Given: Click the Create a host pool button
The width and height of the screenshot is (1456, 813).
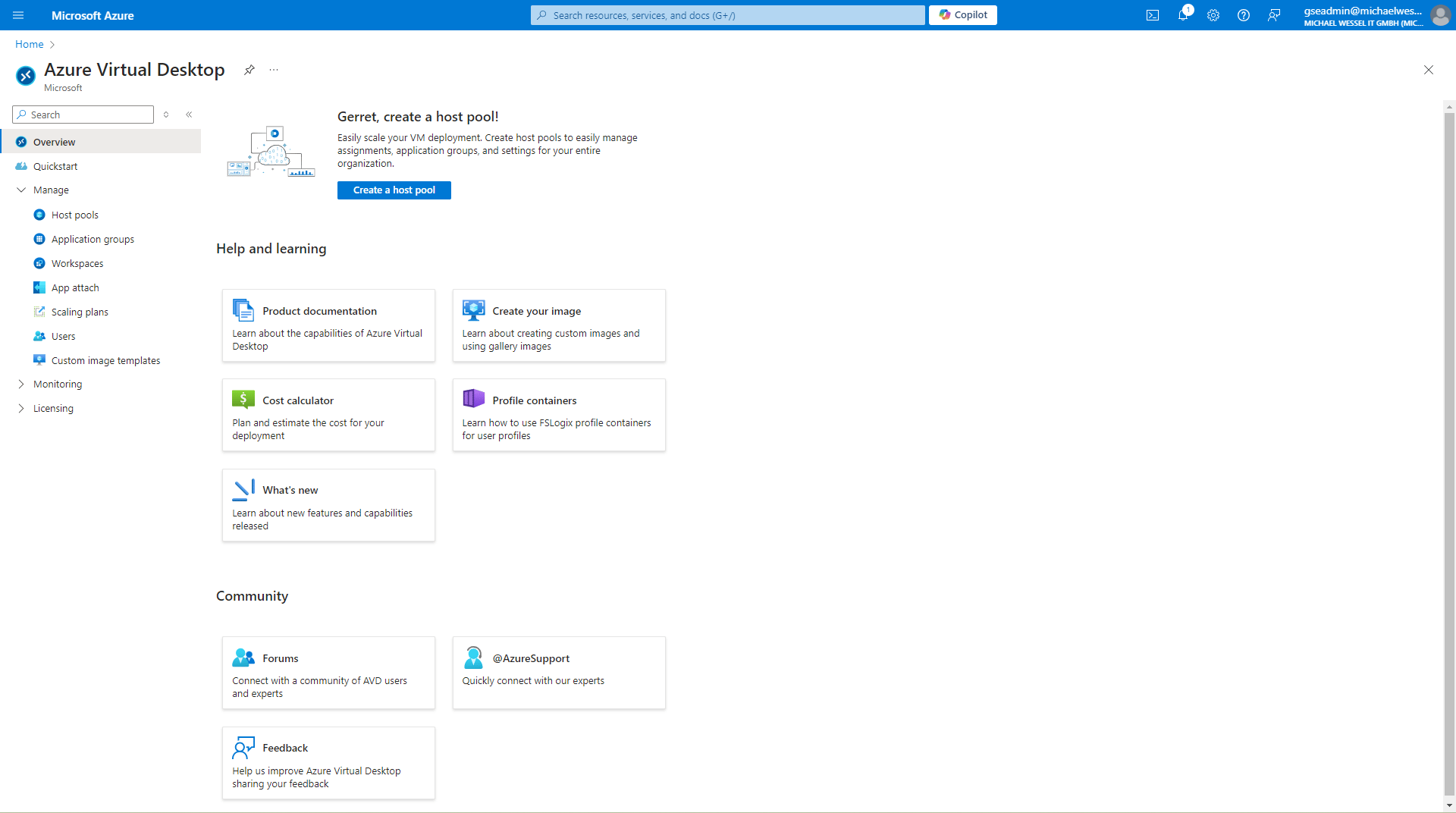Looking at the screenshot, I should click(x=394, y=190).
